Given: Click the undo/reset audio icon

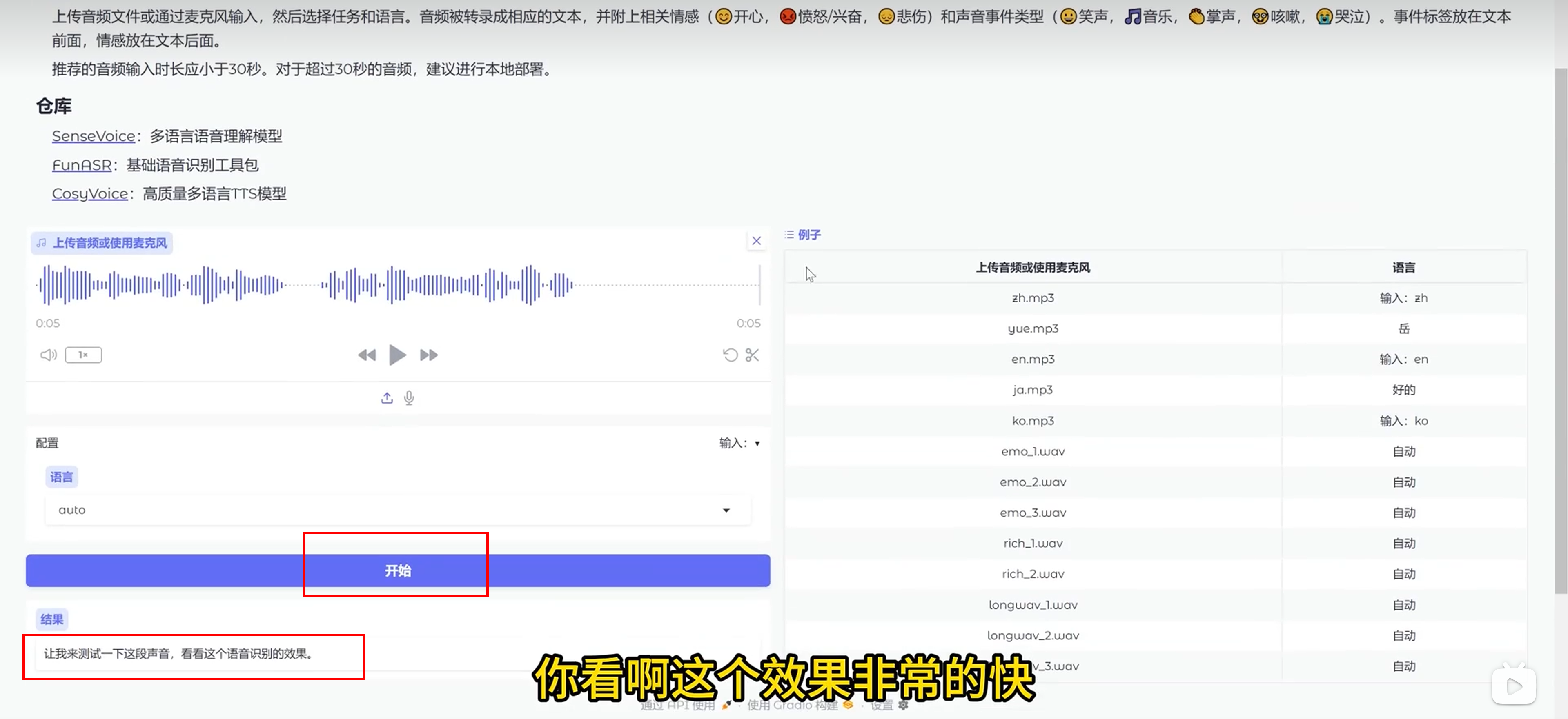Looking at the screenshot, I should (x=730, y=355).
